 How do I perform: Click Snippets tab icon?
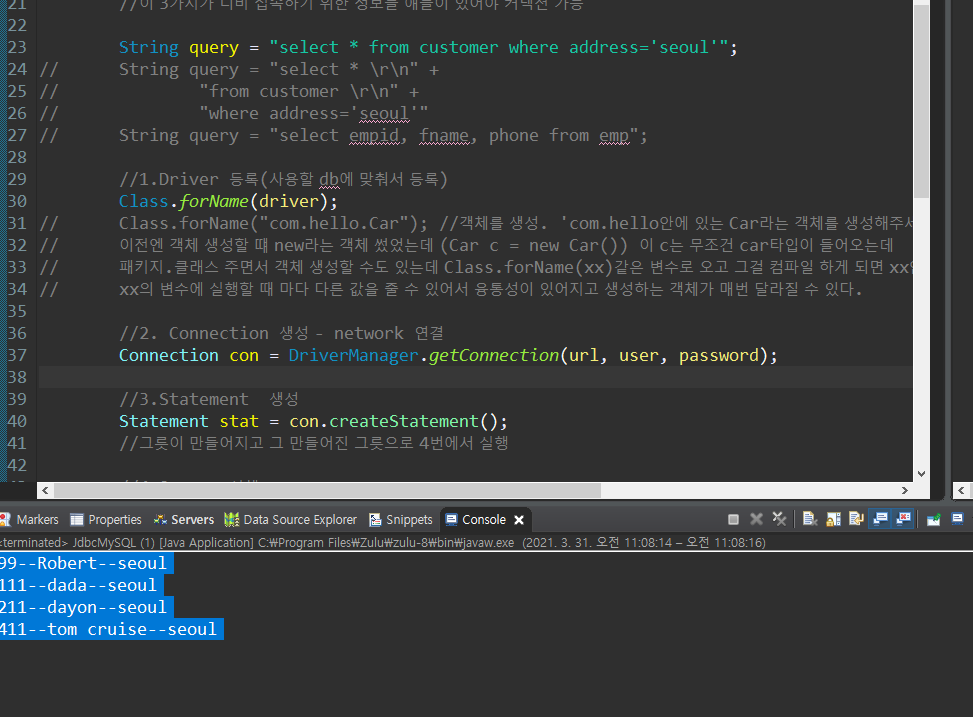point(375,520)
